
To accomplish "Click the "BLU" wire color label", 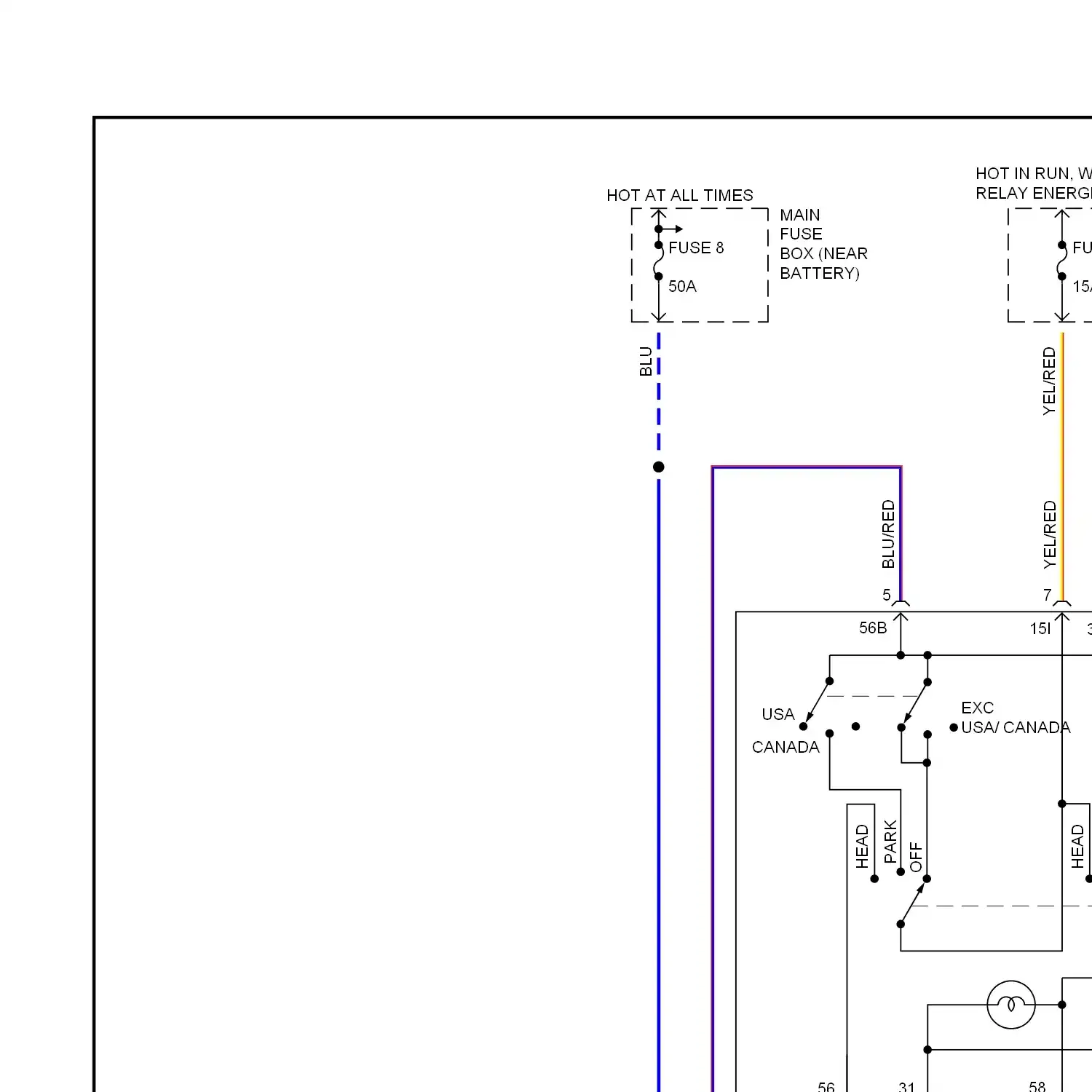I will [646, 362].
